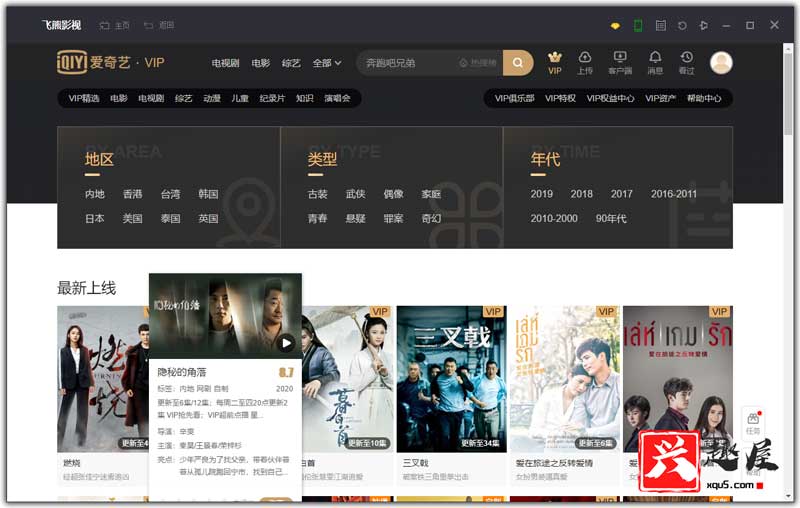Click the settings gear icon in title bar

[704, 26]
